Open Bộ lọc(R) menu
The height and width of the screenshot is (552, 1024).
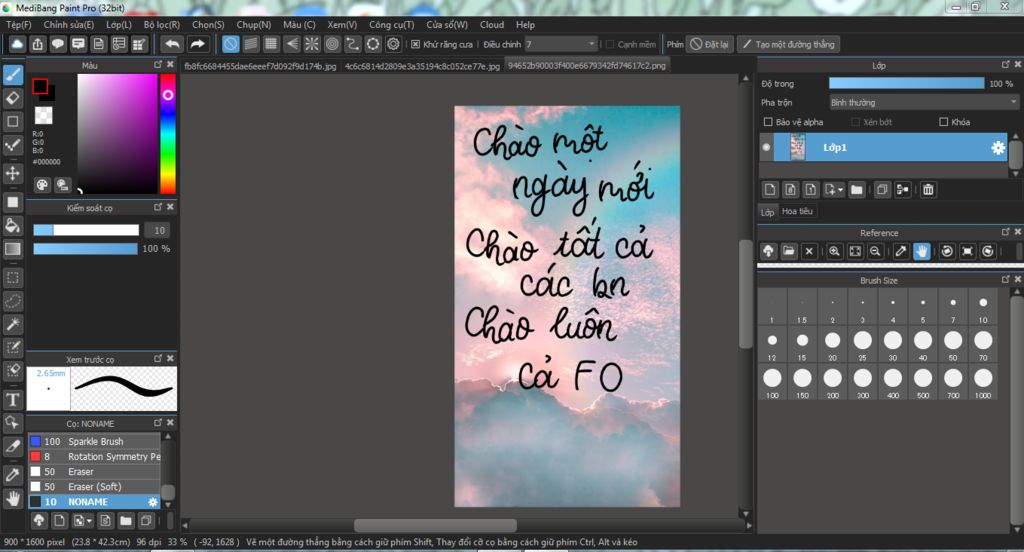click(162, 25)
